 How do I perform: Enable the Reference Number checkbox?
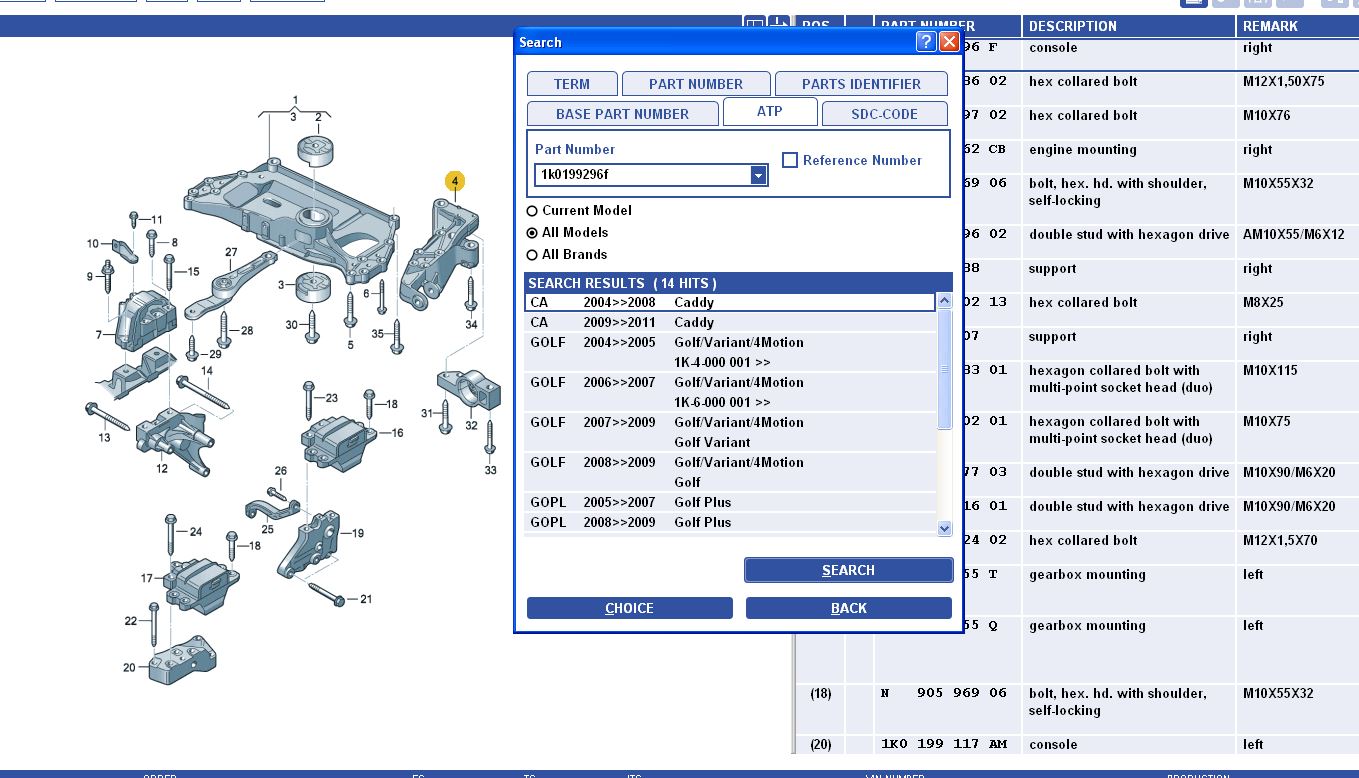pos(790,160)
